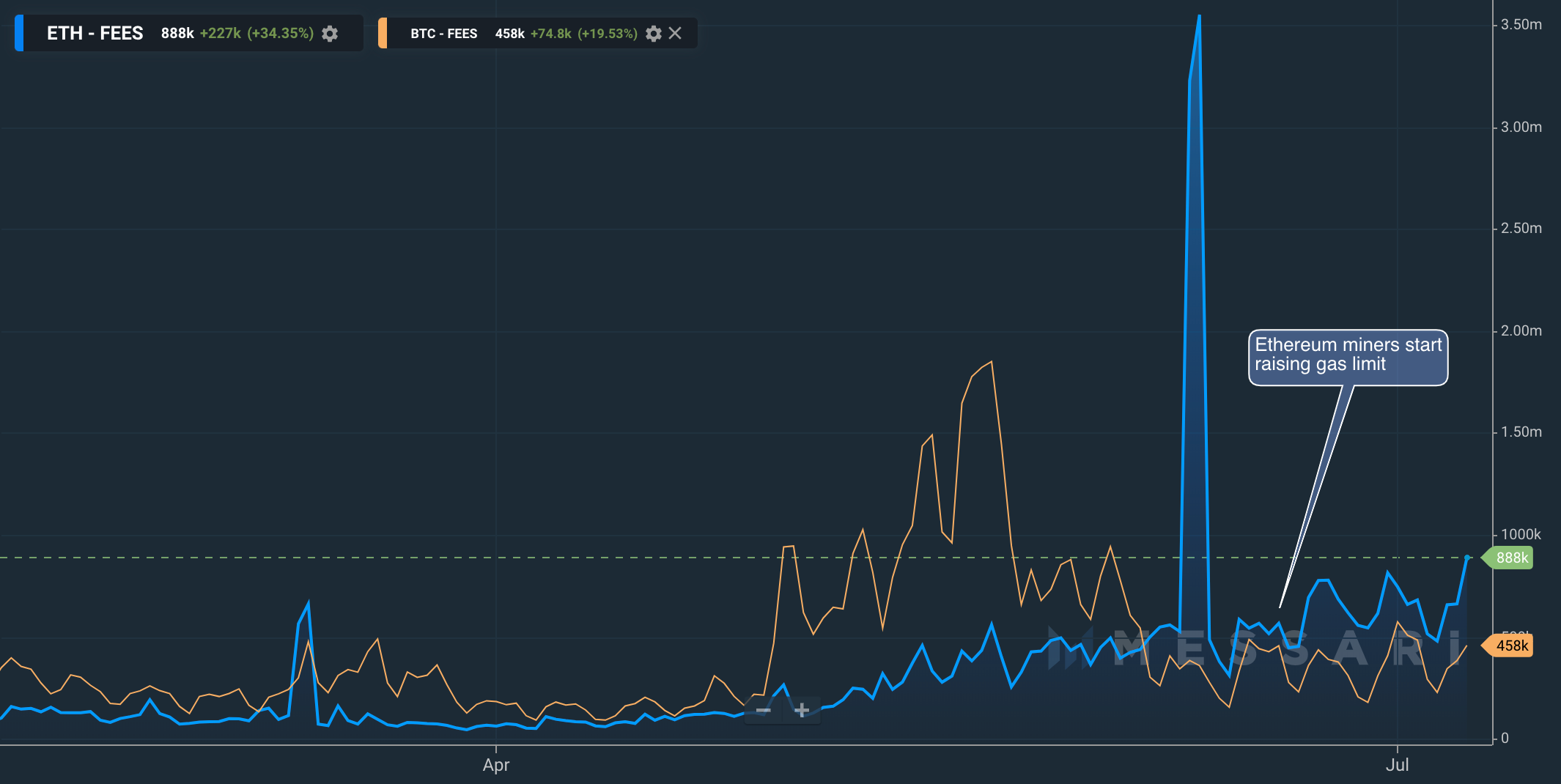Open BTC - FEES series settings gear
This screenshot has height=784, width=1561.
click(654, 34)
